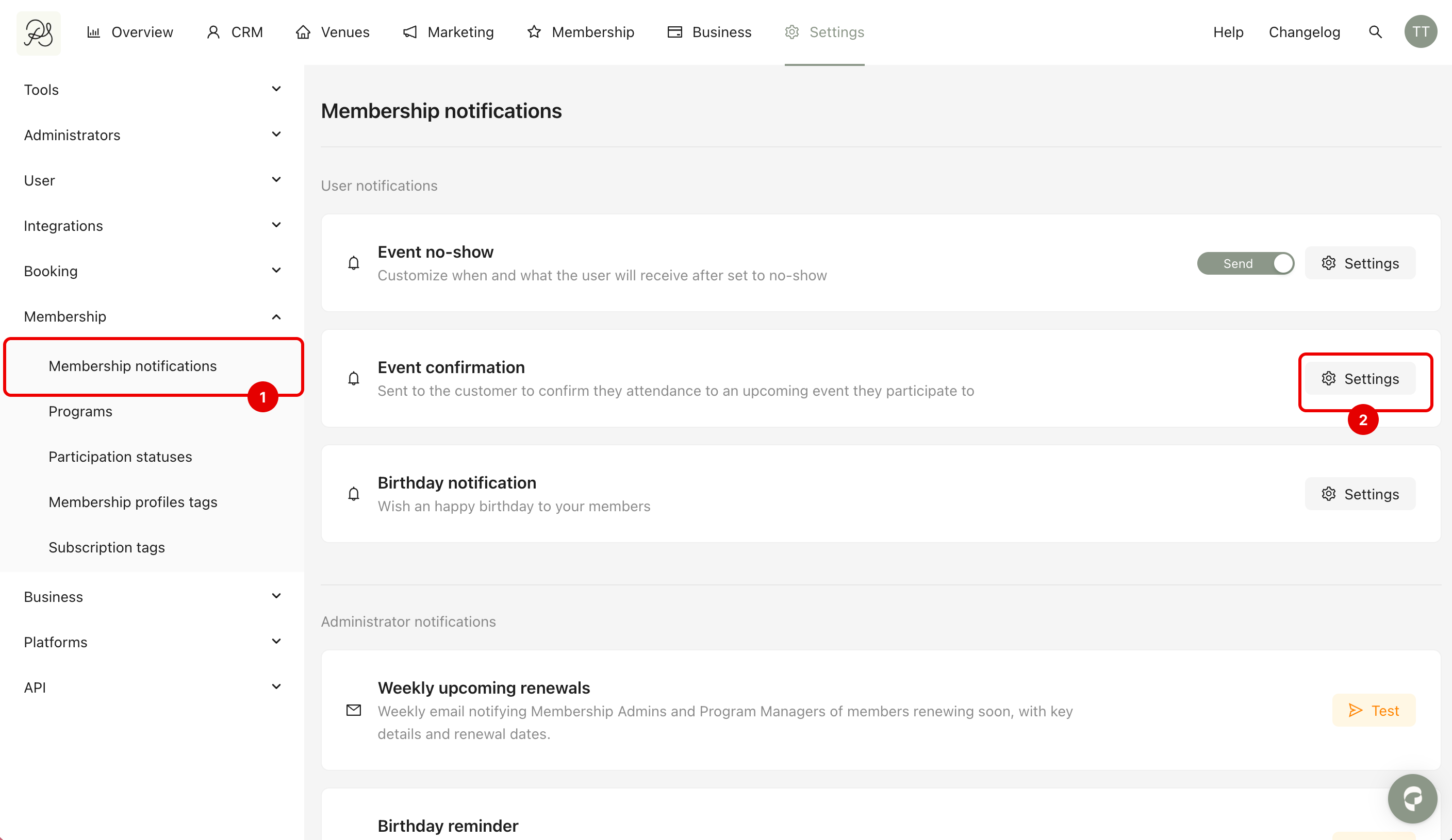The image size is (1452, 840).
Task: Open the chat support bubble
Action: point(1412,798)
